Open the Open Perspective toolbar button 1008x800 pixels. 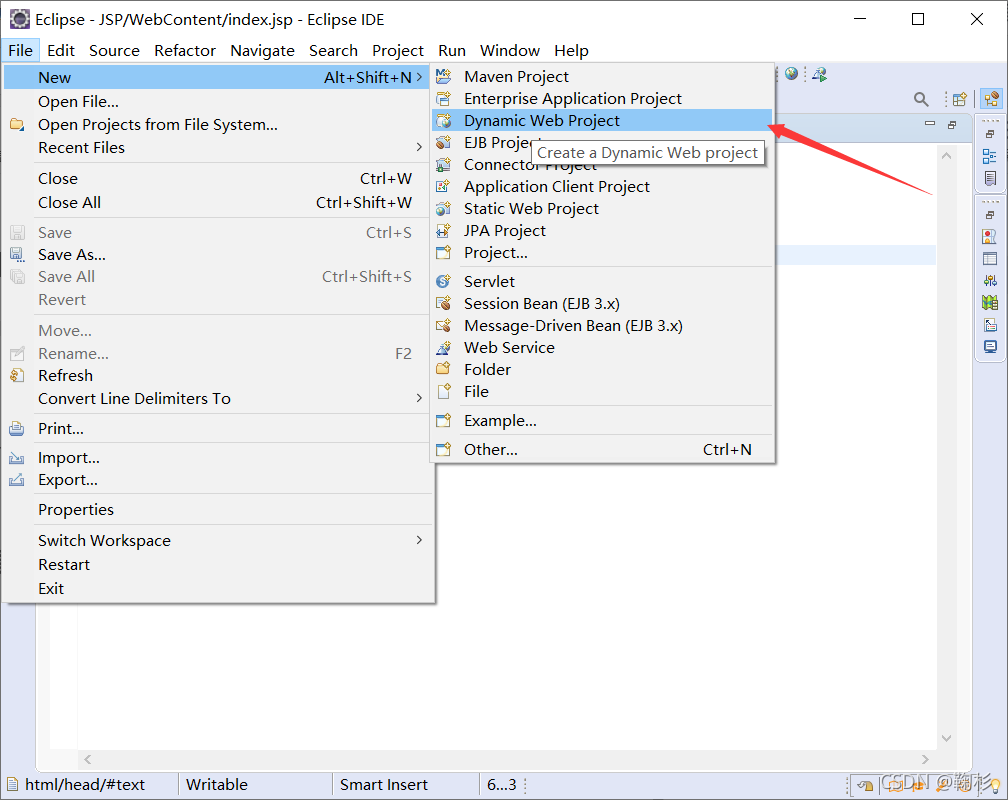pyautogui.click(x=960, y=99)
